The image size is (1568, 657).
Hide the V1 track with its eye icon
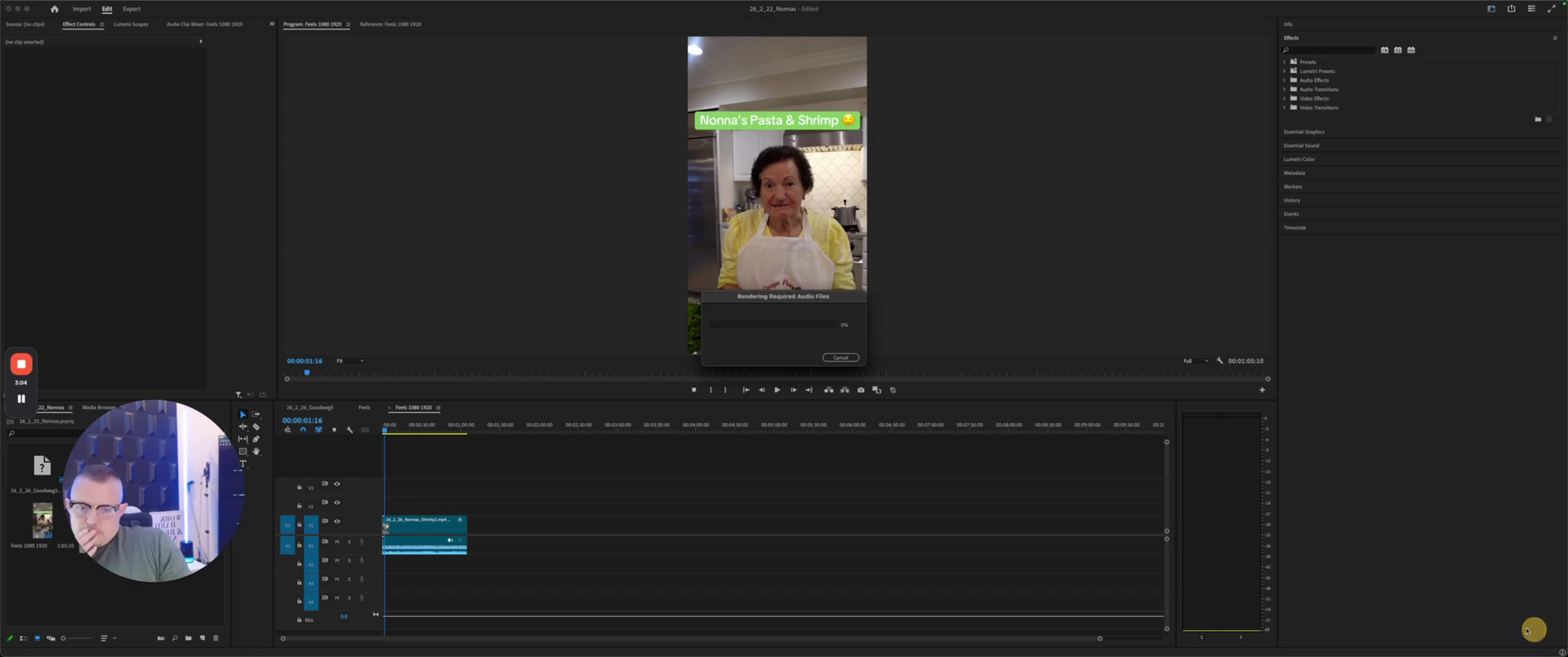tap(336, 521)
